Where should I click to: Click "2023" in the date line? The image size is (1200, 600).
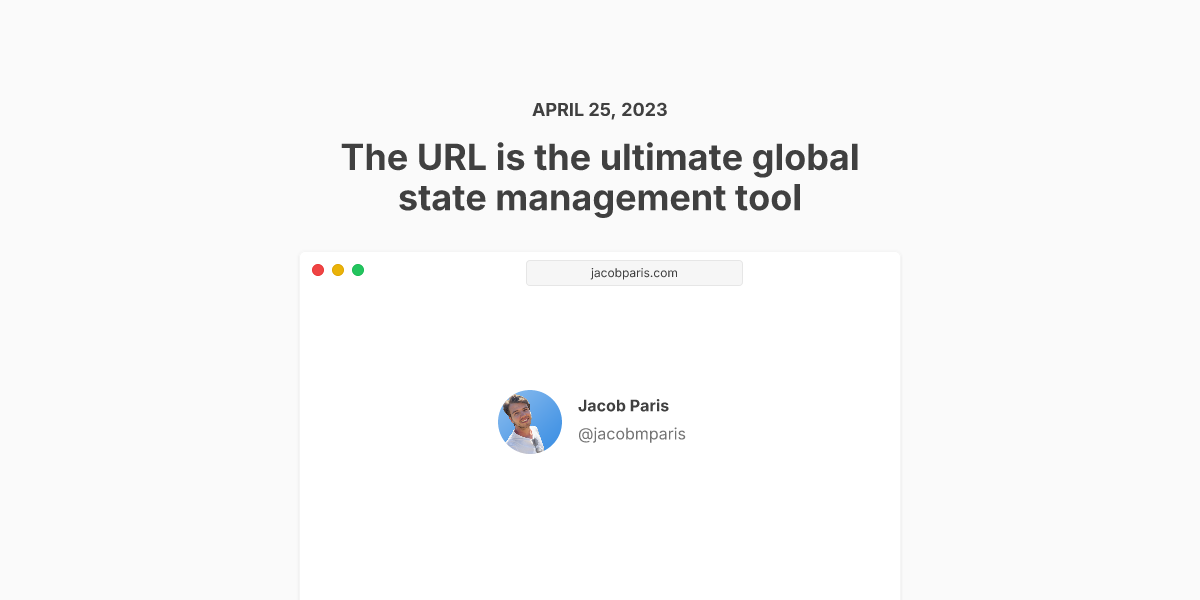point(644,110)
